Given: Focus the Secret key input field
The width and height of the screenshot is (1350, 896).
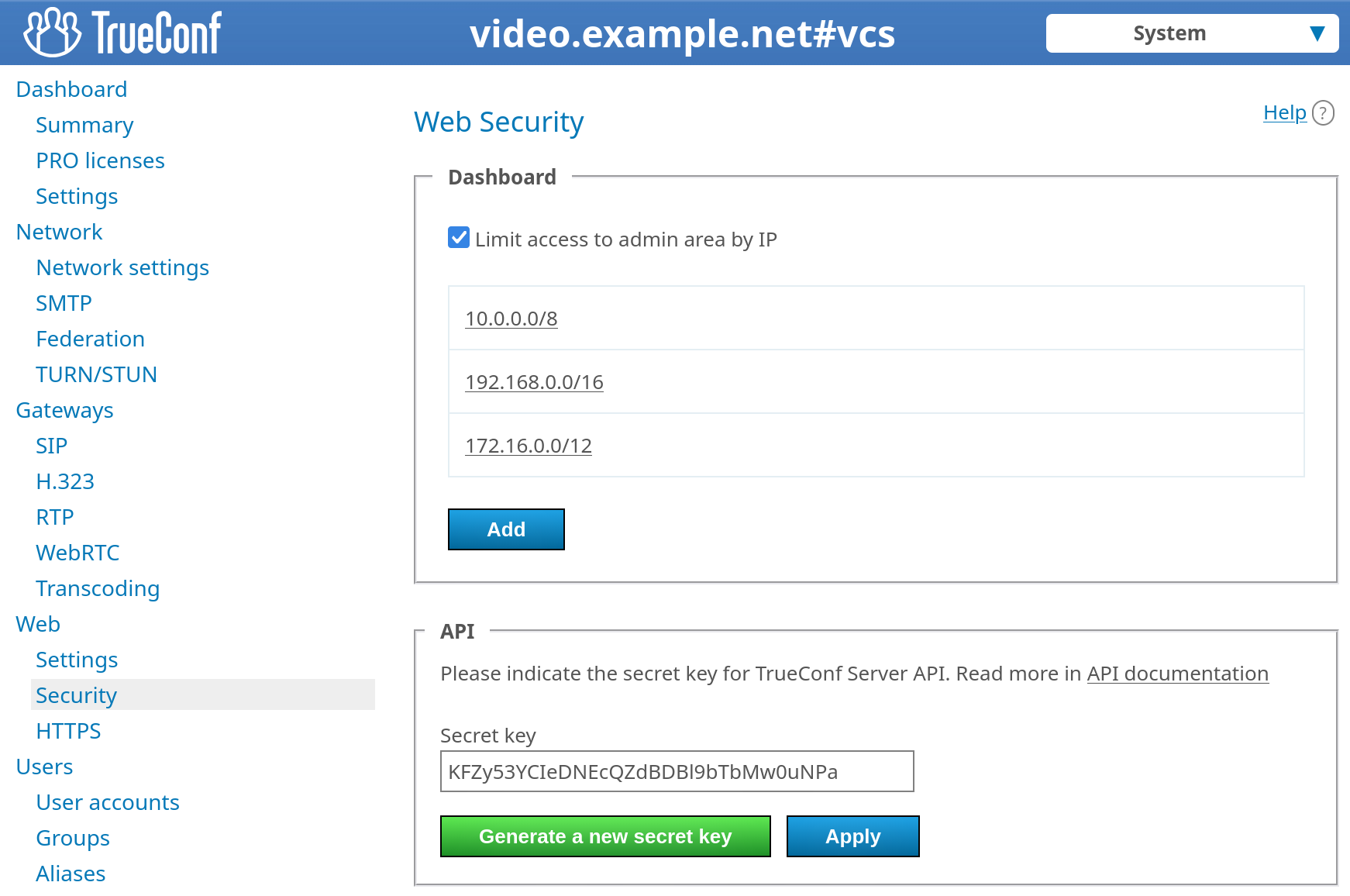Looking at the screenshot, I should tap(677, 771).
